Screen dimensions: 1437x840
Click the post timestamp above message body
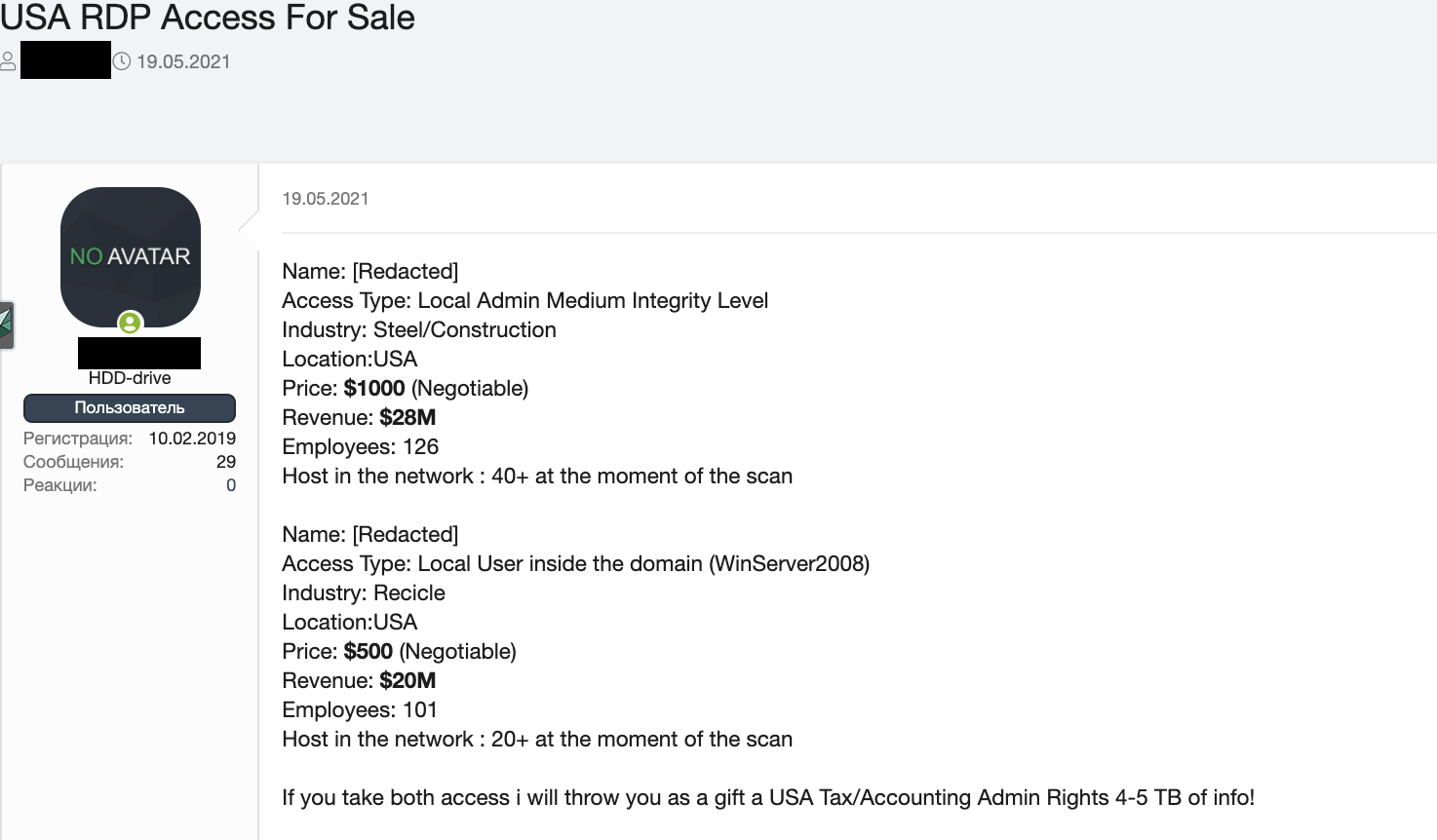click(x=326, y=199)
